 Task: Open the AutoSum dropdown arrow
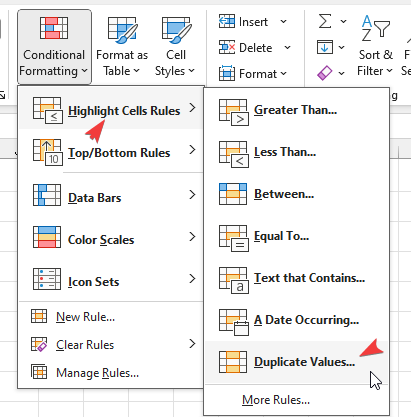[x=343, y=22]
